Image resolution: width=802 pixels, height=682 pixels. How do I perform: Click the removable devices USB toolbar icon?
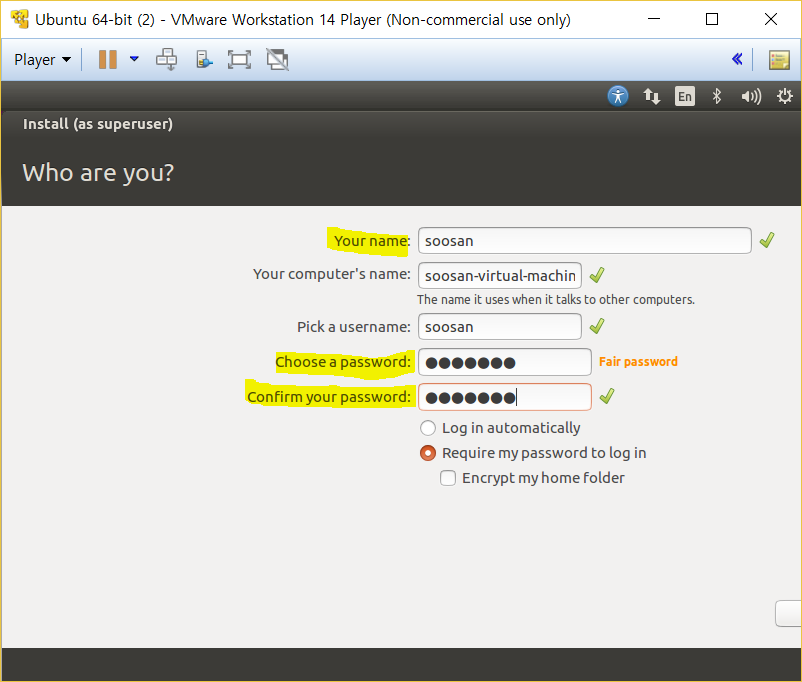click(x=204, y=59)
